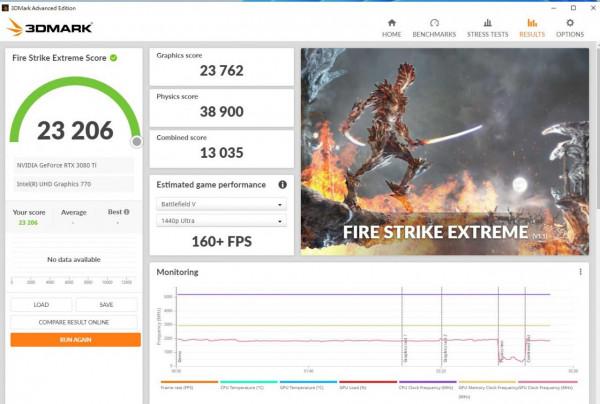Click the score gauge end knob
This screenshot has width=600, height=404.
137,142
